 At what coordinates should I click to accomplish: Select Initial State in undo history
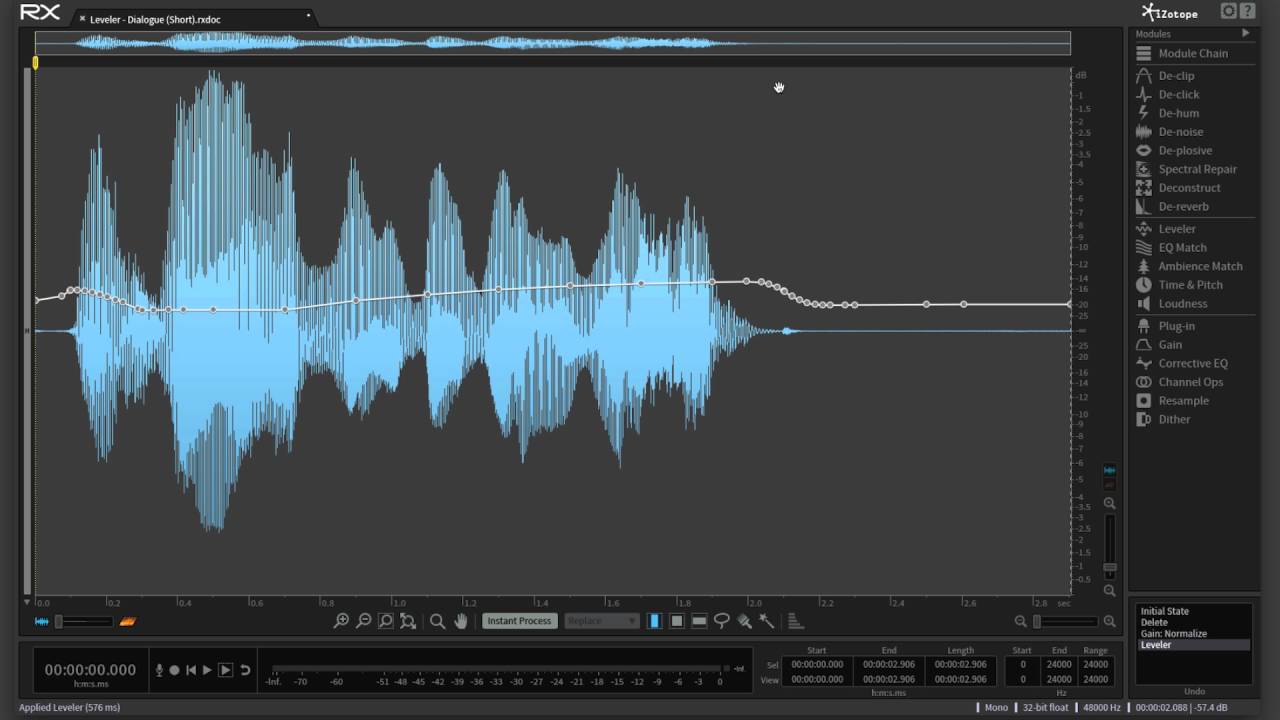pos(1194,611)
